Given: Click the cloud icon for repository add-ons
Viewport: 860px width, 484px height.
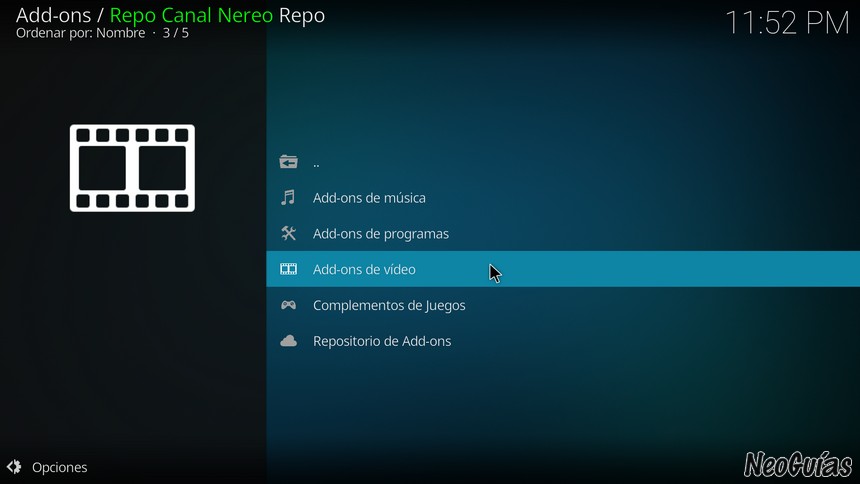Looking at the screenshot, I should tap(288, 341).
